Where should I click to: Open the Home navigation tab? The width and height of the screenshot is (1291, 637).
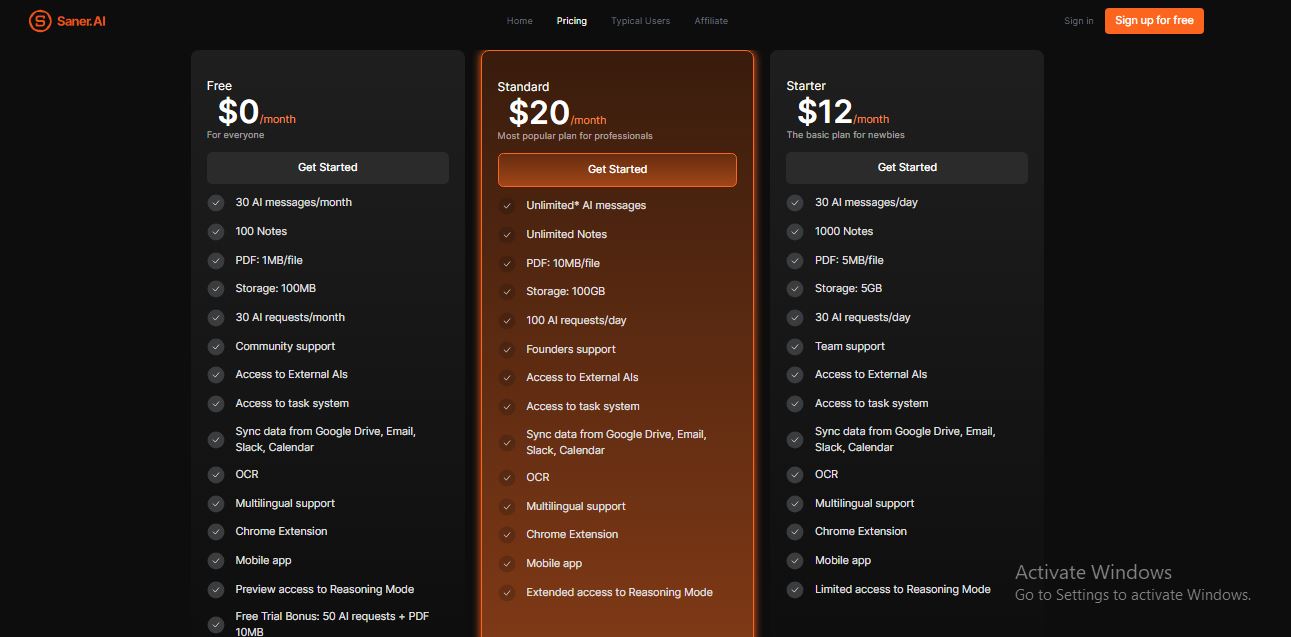tap(519, 21)
